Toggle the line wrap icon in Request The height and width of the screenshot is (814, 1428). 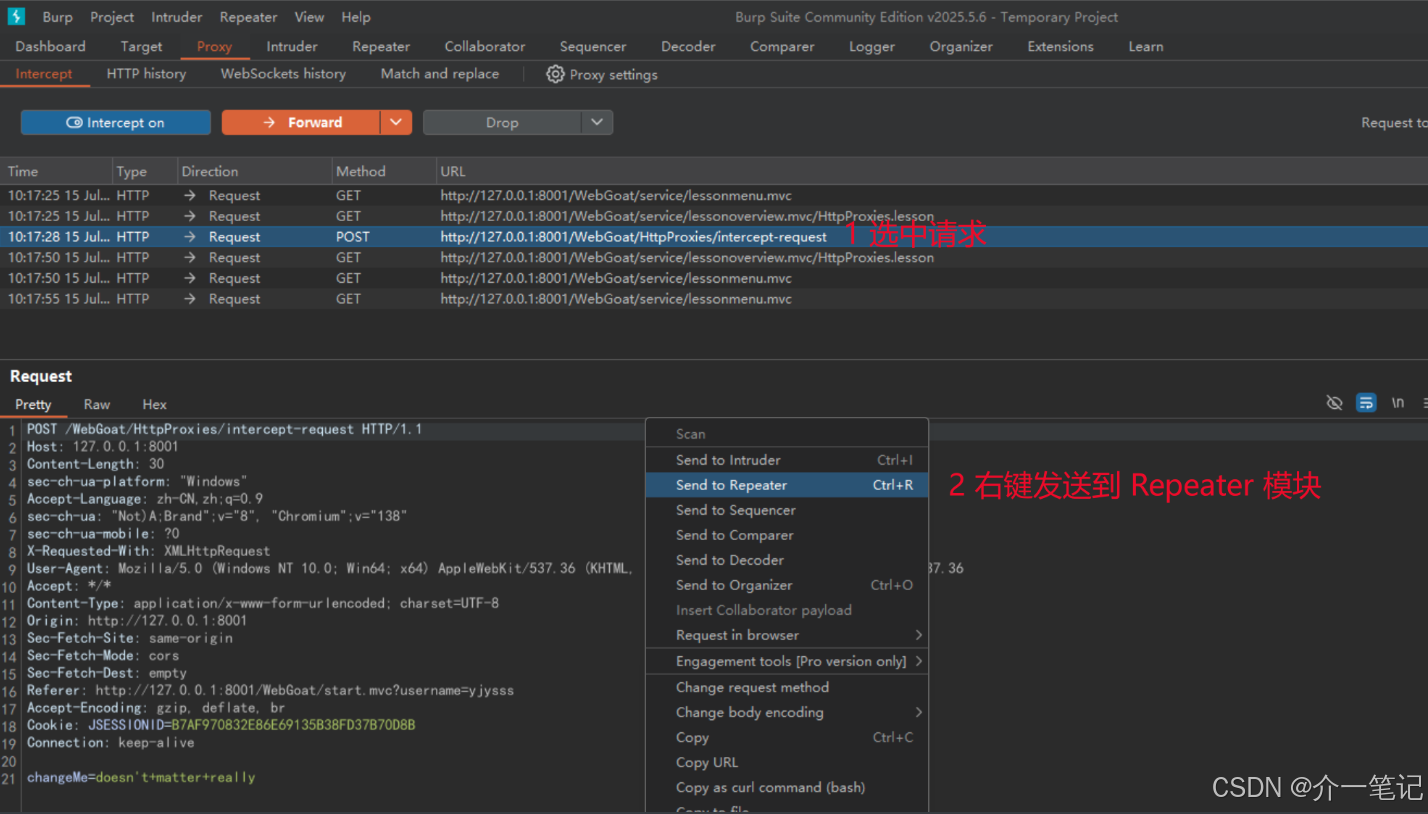1366,402
